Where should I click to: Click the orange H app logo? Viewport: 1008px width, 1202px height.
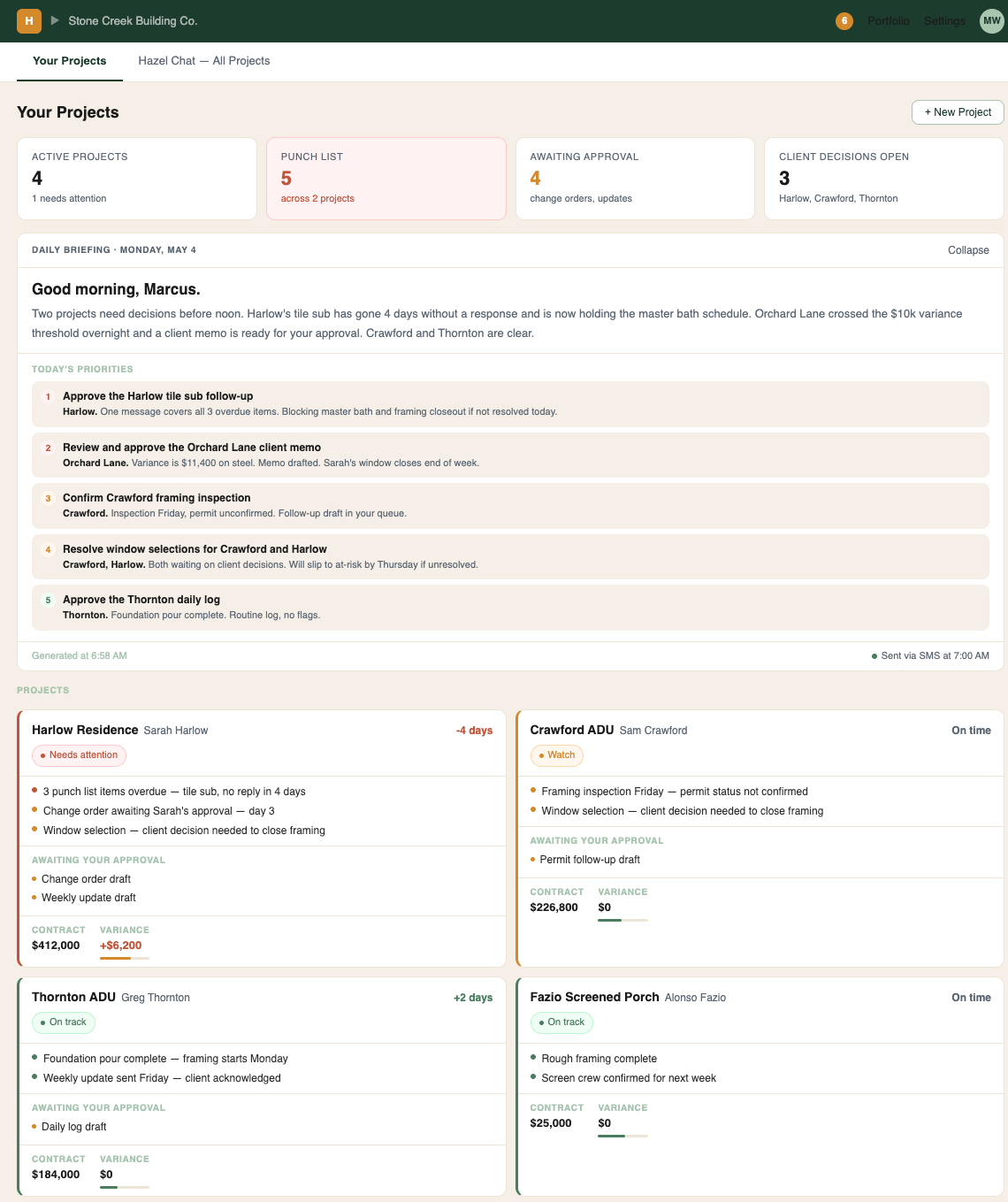coord(29,20)
